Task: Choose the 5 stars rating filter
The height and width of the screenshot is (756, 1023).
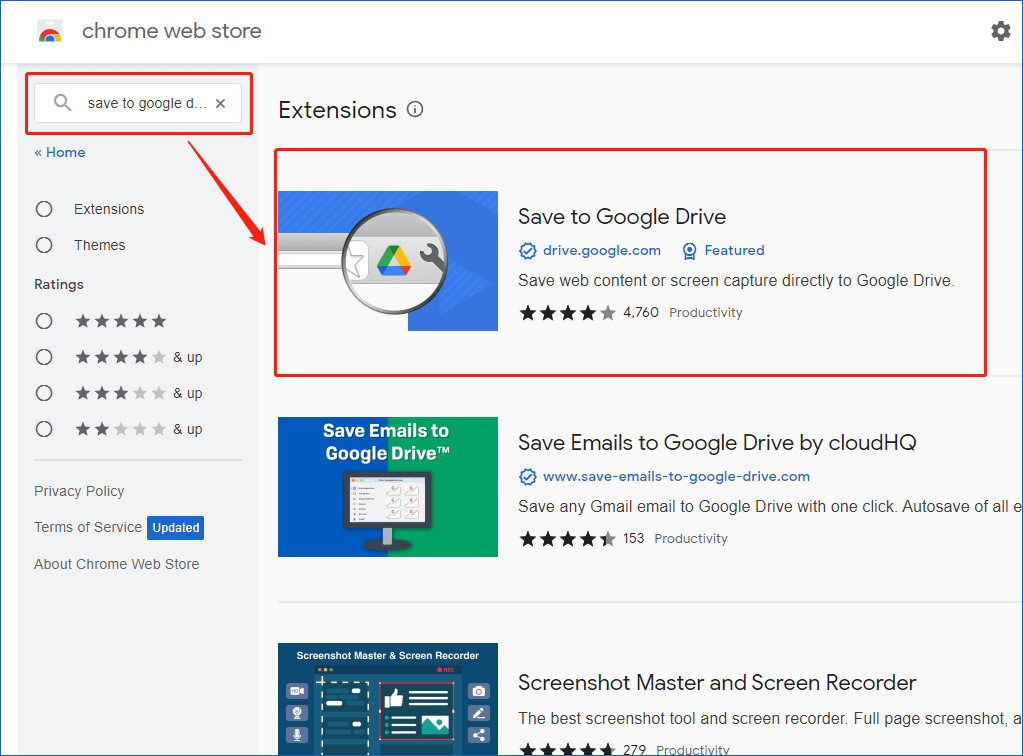Action: pyautogui.click(x=44, y=321)
